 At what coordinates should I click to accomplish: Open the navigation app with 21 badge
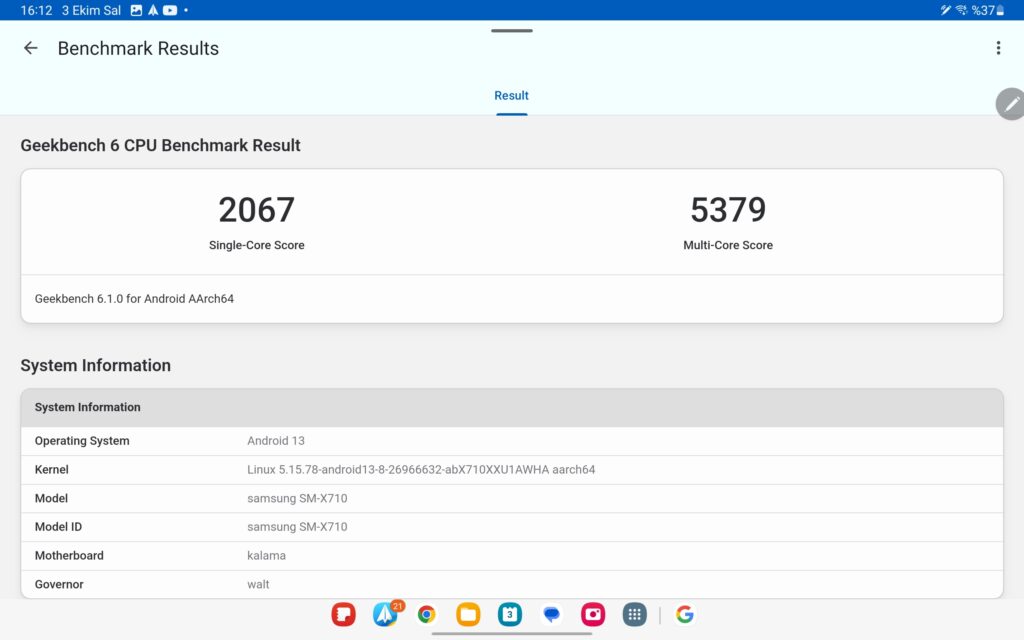click(x=386, y=615)
